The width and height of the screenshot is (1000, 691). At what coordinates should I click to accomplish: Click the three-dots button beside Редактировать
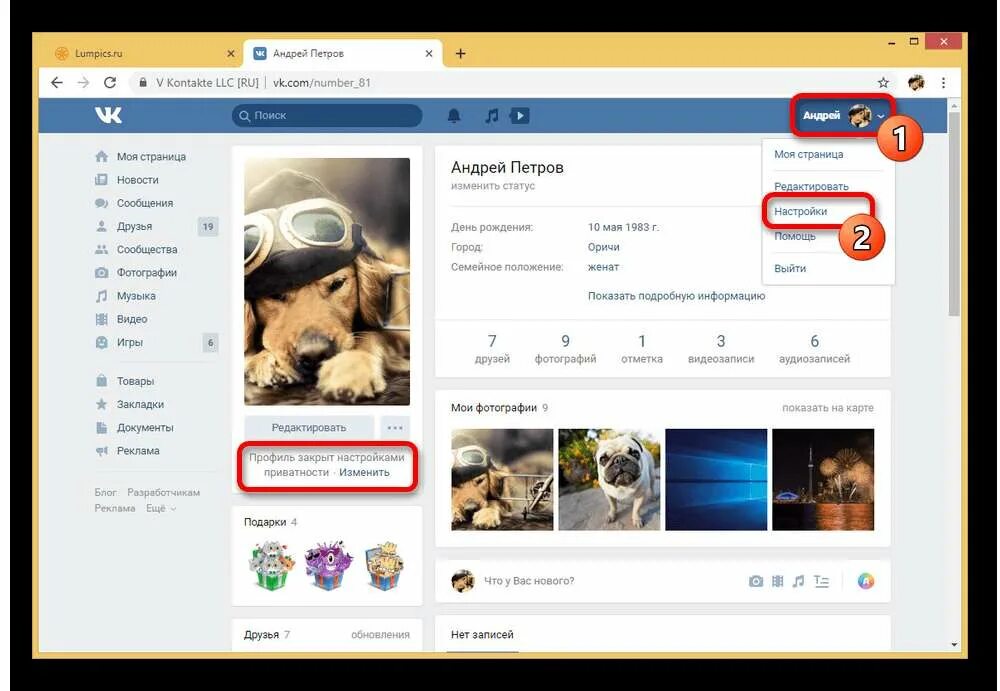coord(396,428)
